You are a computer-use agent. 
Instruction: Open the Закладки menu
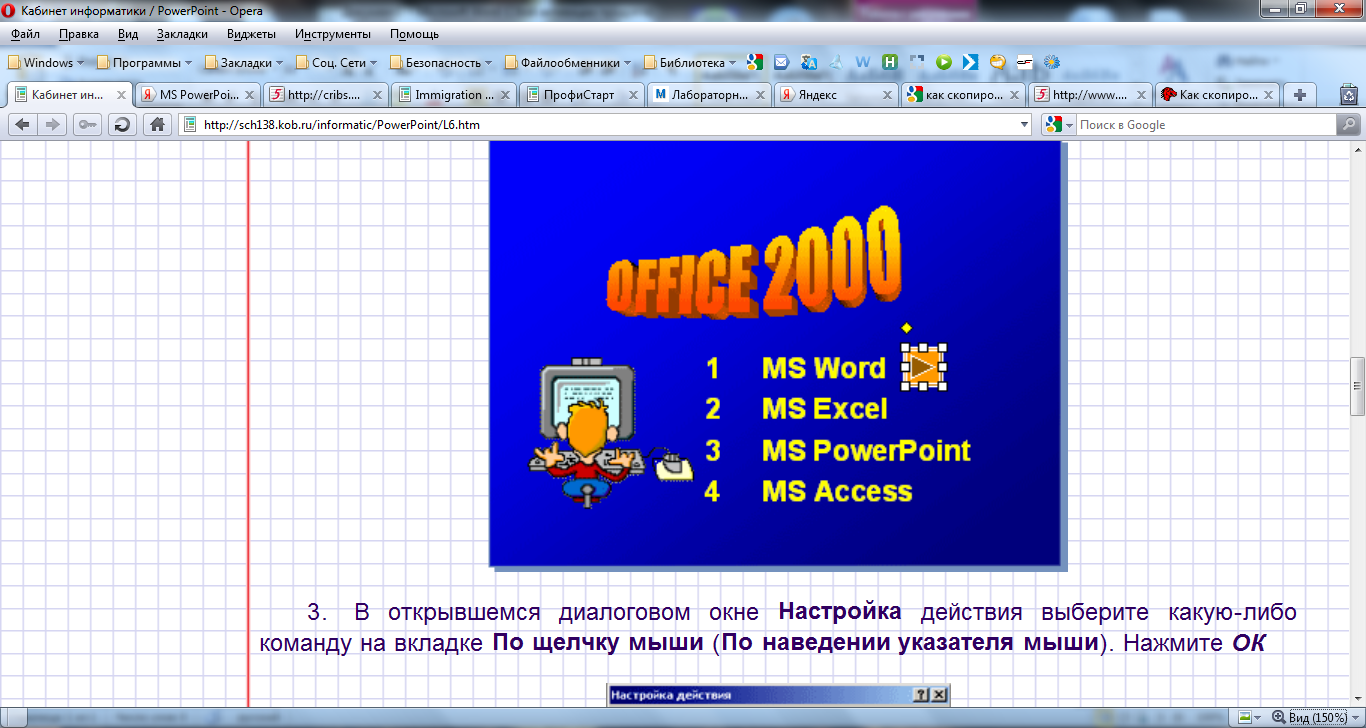(x=182, y=34)
